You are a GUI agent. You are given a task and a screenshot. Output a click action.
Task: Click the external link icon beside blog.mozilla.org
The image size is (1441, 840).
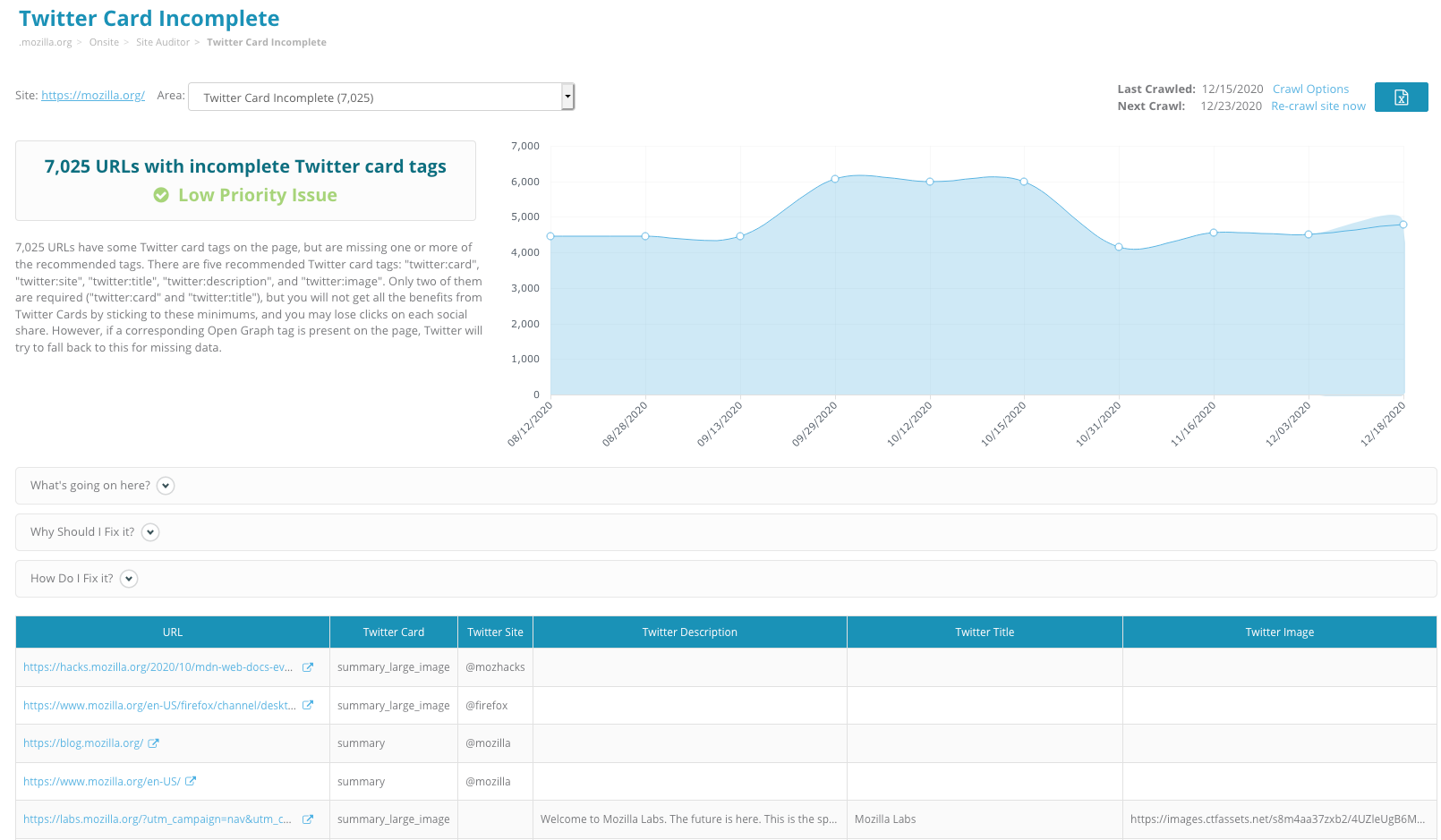tap(154, 742)
